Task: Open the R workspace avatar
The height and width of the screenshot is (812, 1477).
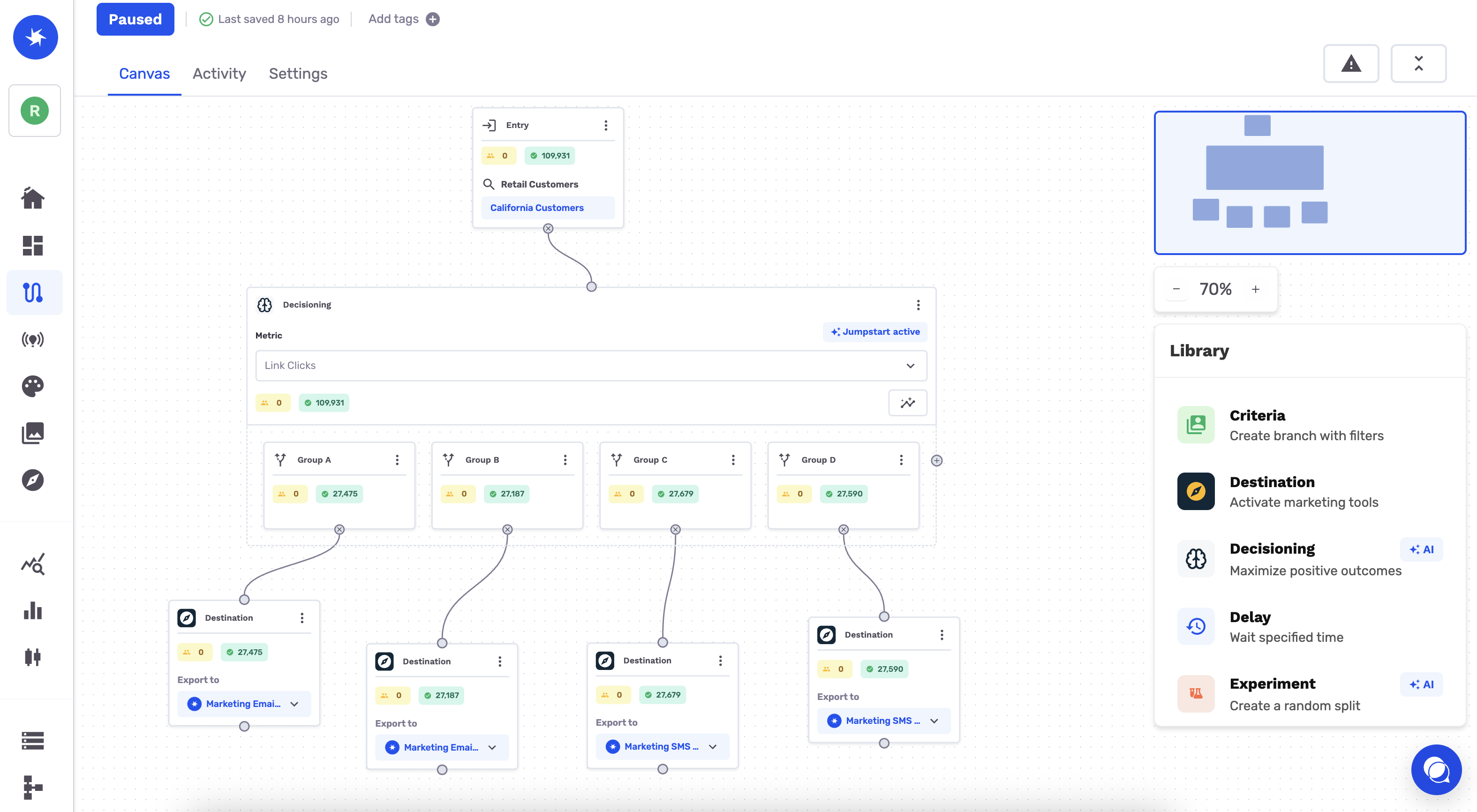Action: [x=34, y=111]
